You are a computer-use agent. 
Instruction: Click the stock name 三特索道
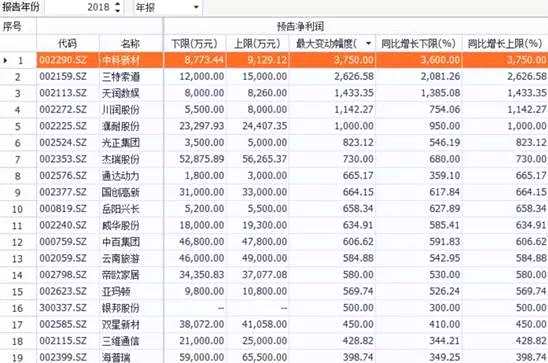click(x=121, y=77)
